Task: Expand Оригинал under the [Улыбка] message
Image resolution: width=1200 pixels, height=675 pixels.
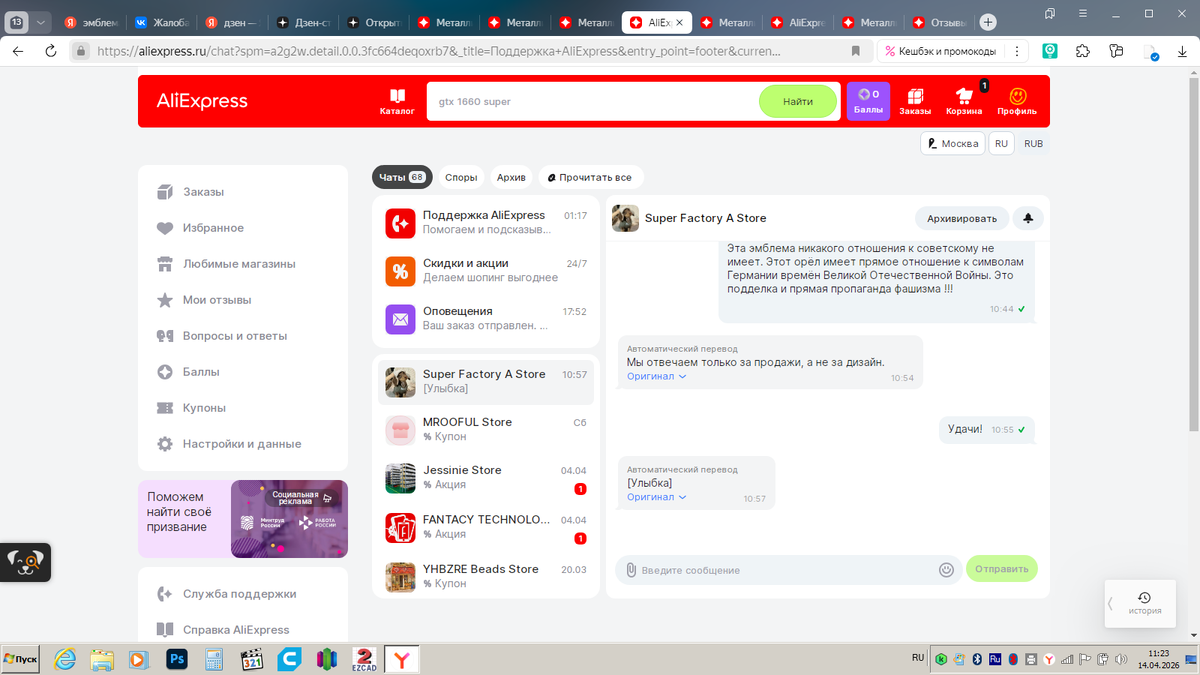Action: [657, 497]
